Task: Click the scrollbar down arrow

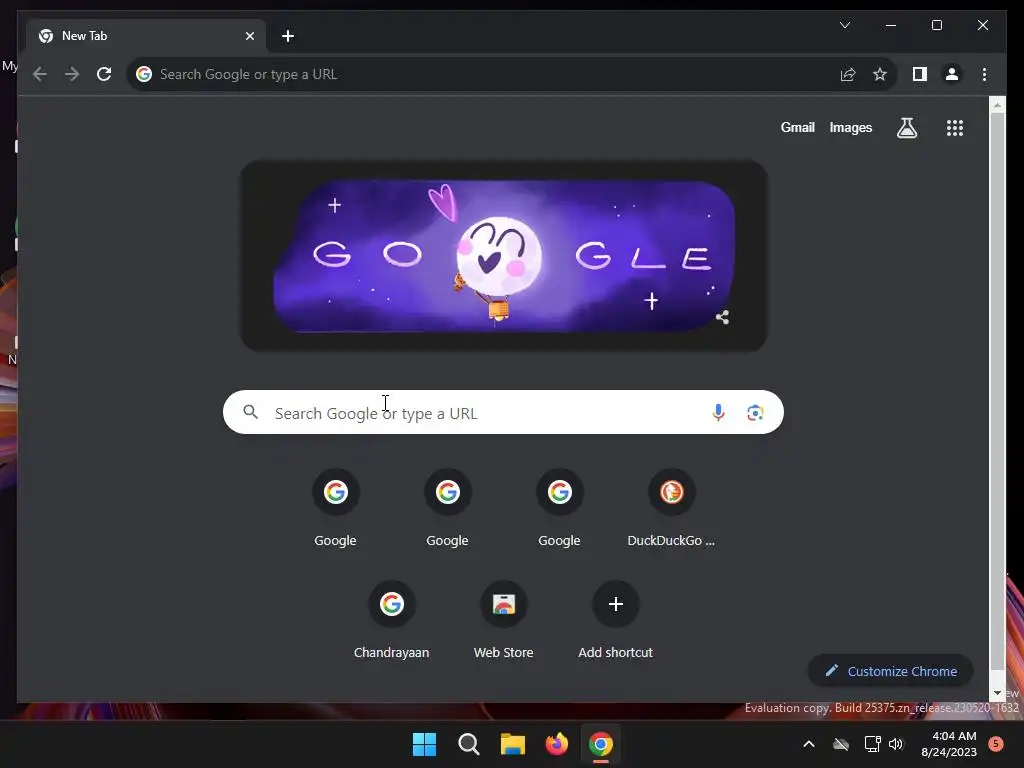Action: (x=997, y=693)
